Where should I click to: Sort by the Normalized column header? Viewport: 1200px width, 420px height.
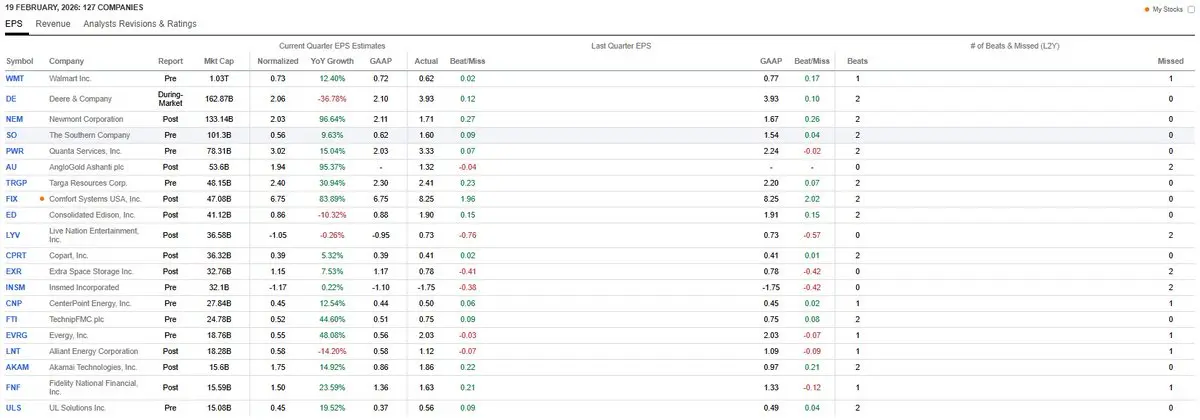coord(277,61)
